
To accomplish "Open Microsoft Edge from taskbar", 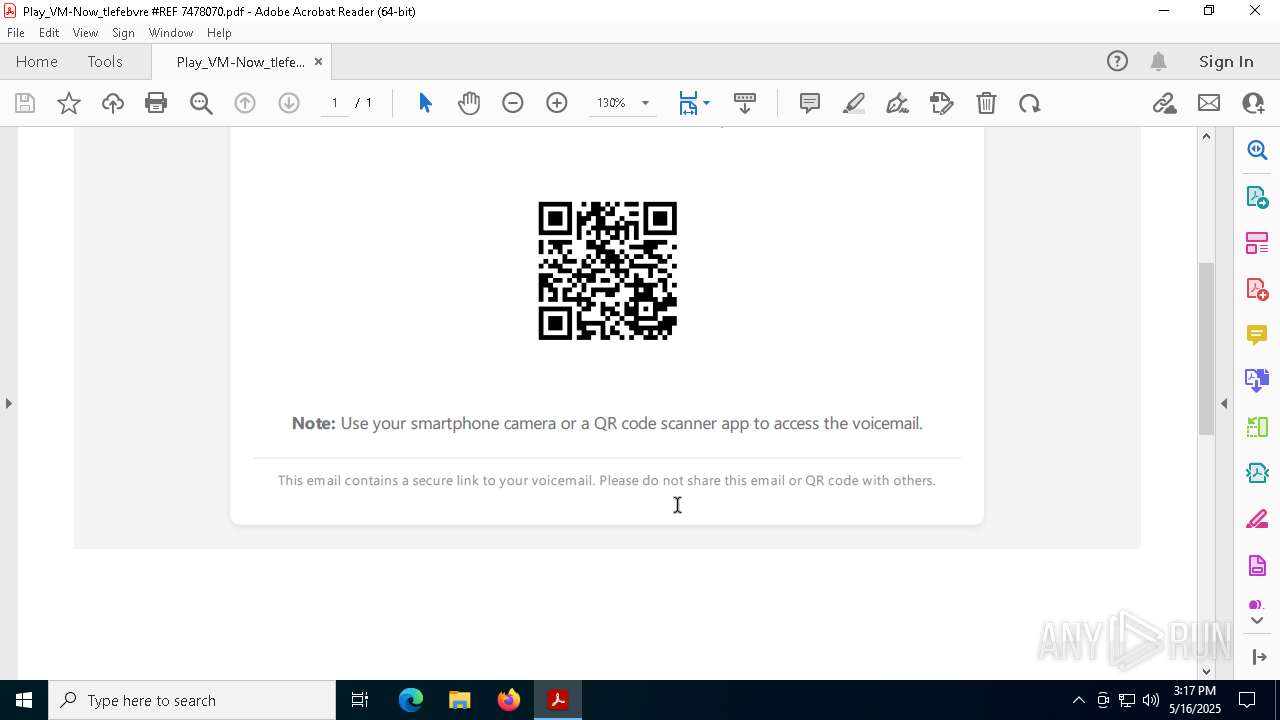I will tap(411, 700).
